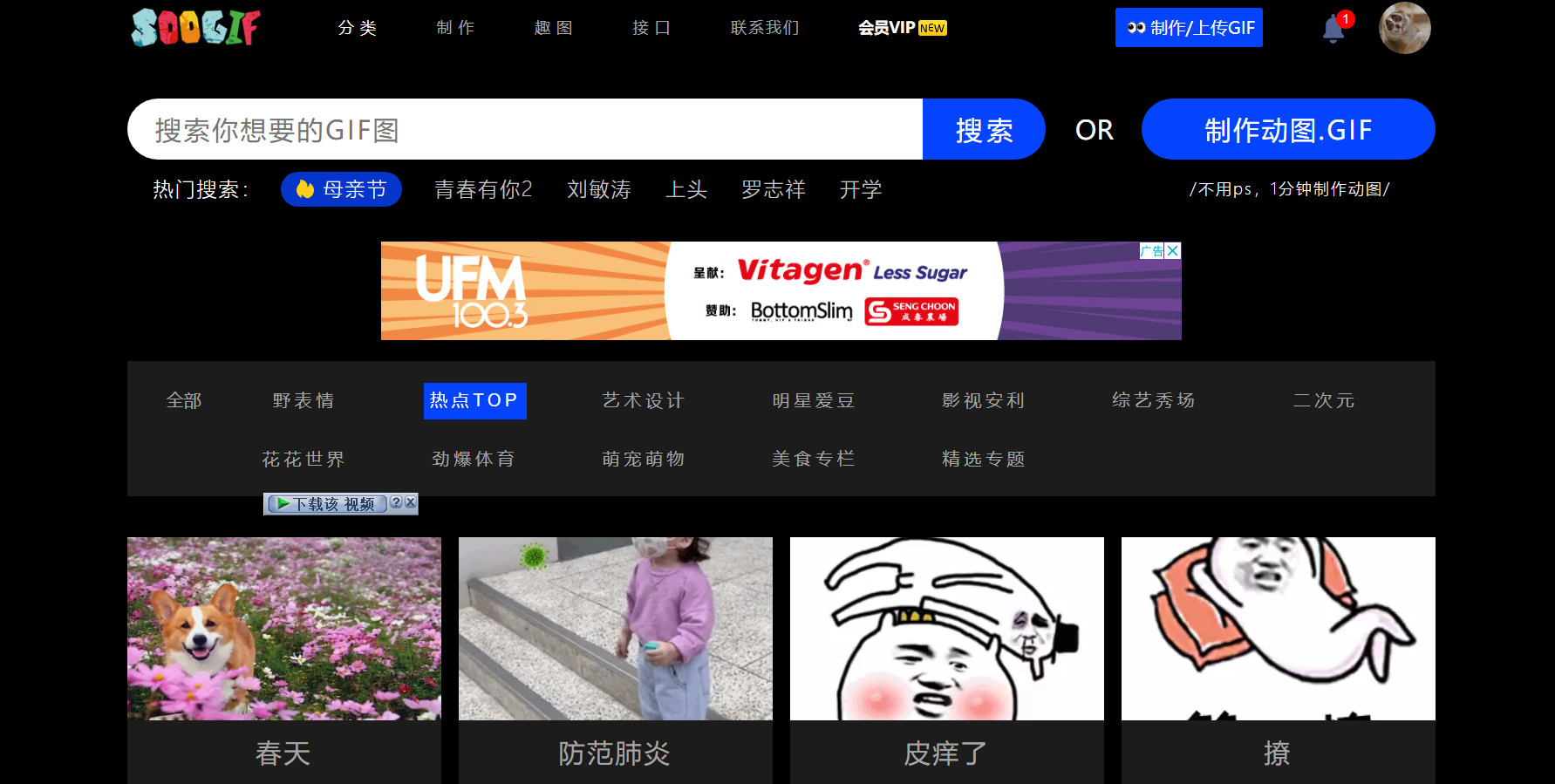Click the 广告 ad info label
This screenshot has height=784, width=1555.
click(x=1152, y=250)
